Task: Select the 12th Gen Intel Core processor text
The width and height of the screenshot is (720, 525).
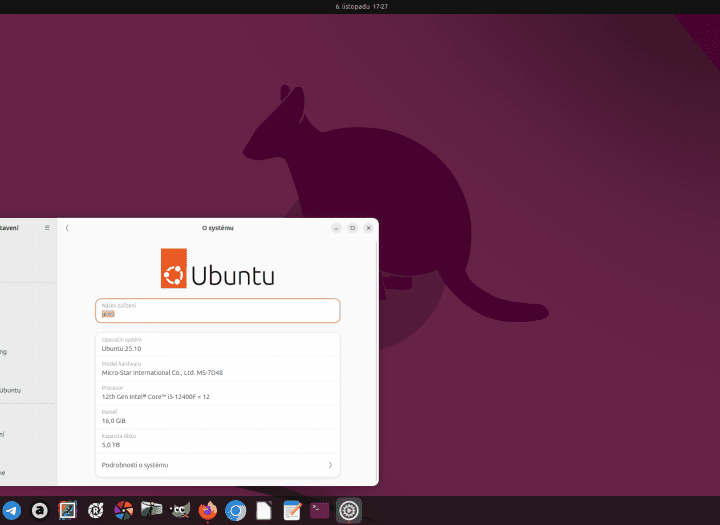Action: (155, 397)
